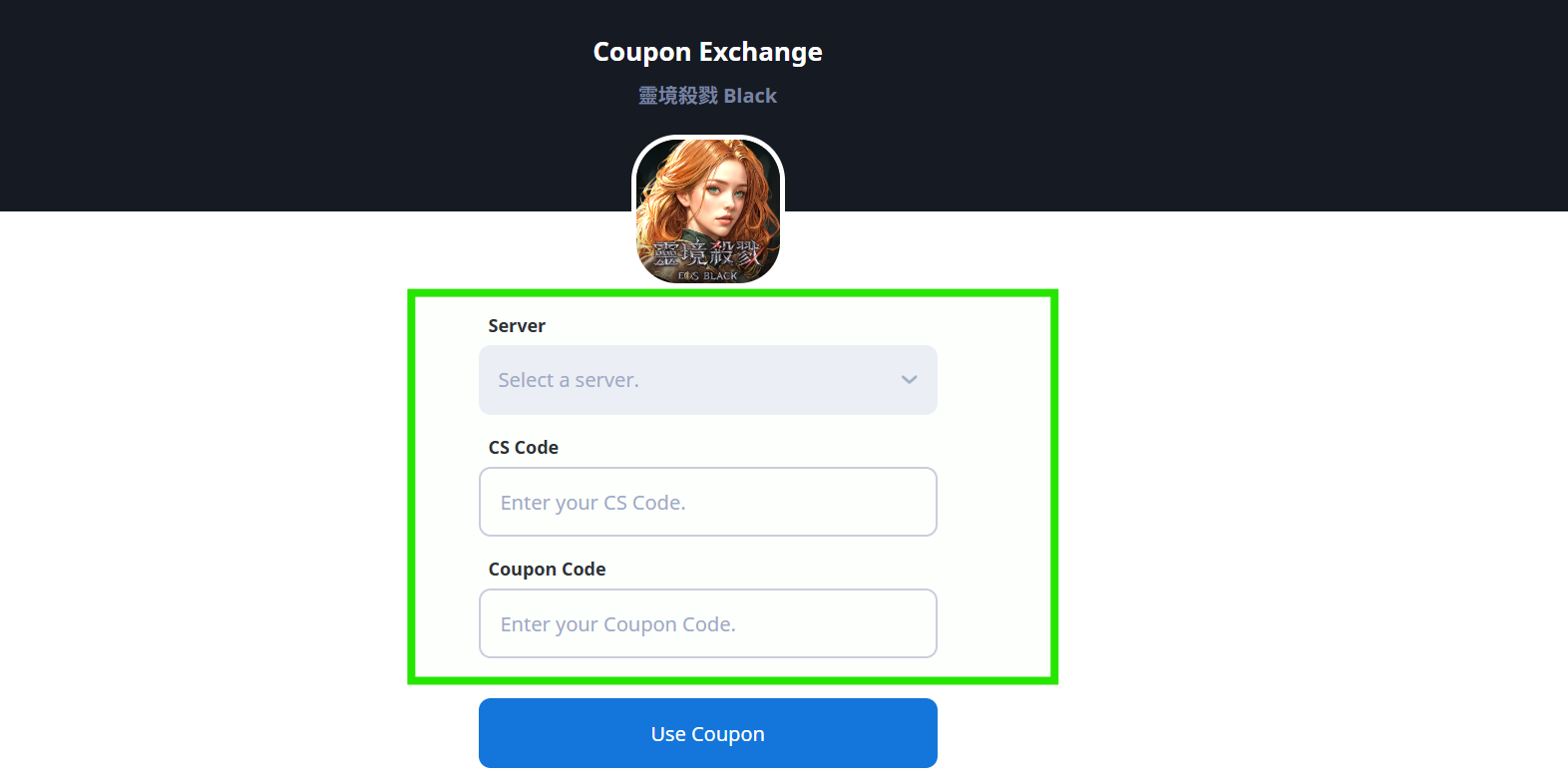This screenshot has height=778, width=1568.
Task: Click the Chinese title text on game icon
Action: pos(707,253)
